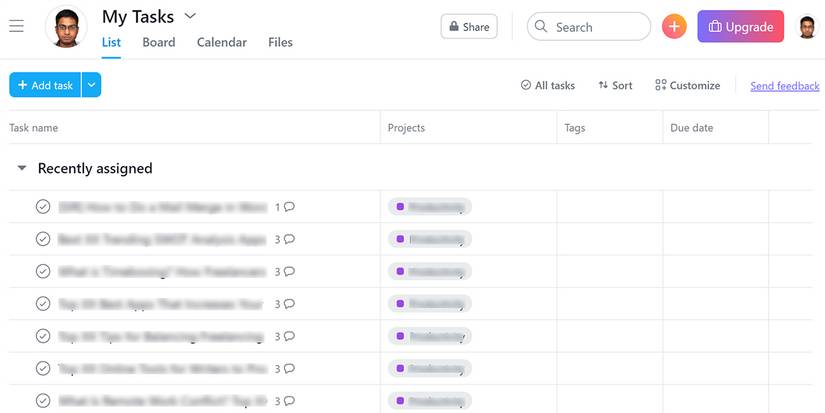Click the orange plus quick-add button
The height and width of the screenshot is (413, 825).
(x=674, y=26)
